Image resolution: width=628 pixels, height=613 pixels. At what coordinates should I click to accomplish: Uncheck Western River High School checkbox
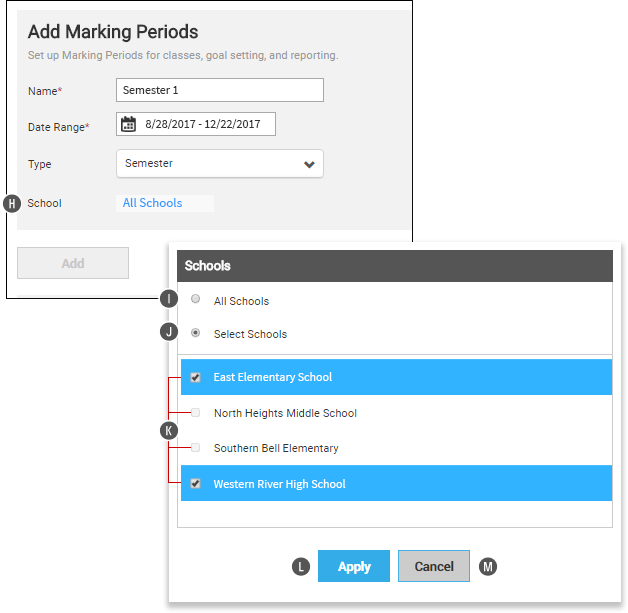point(195,483)
